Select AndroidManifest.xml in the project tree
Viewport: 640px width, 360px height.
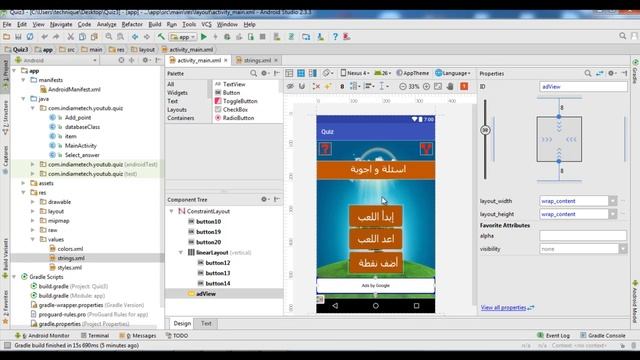74,89
